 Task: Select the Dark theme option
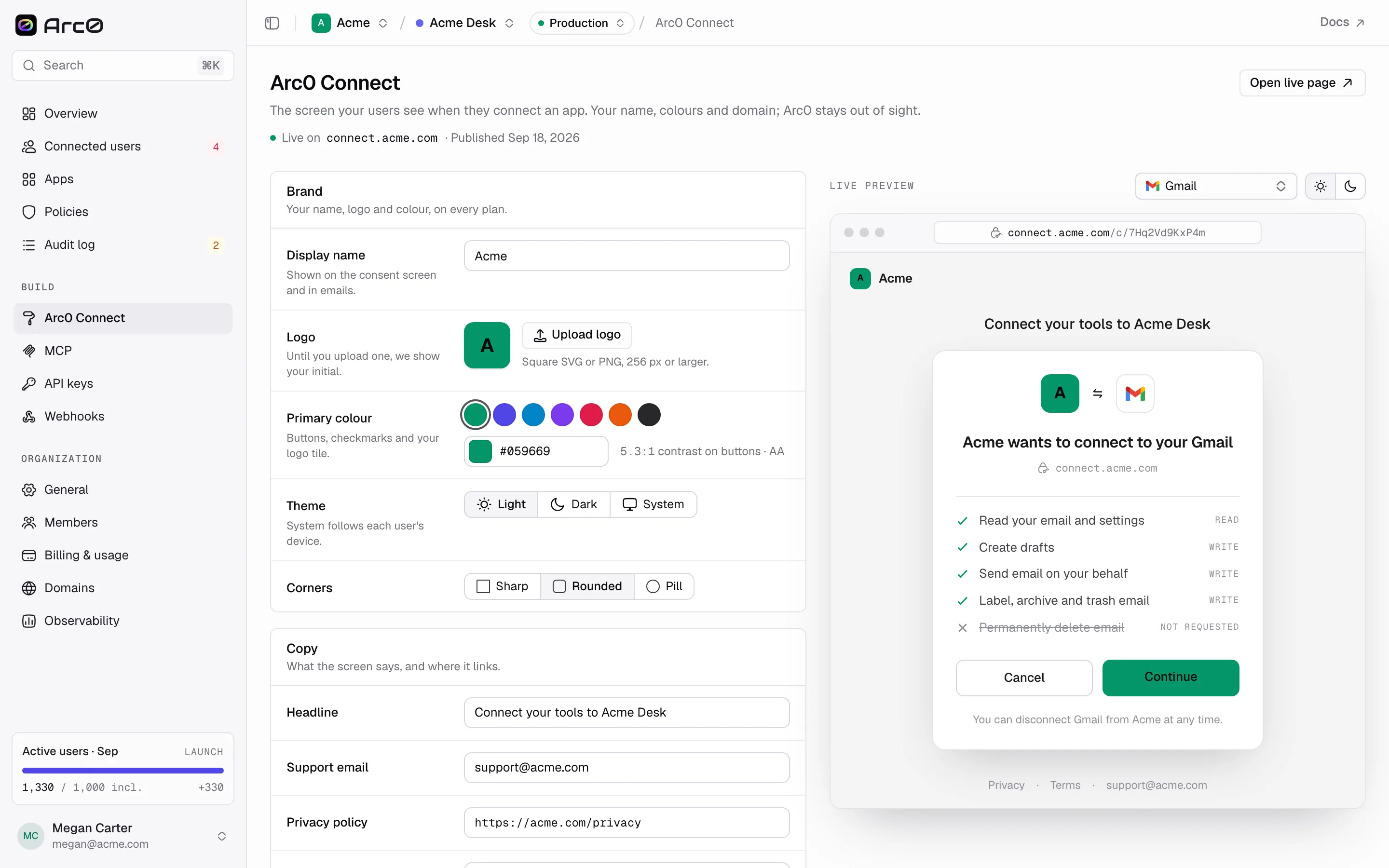[x=573, y=504]
